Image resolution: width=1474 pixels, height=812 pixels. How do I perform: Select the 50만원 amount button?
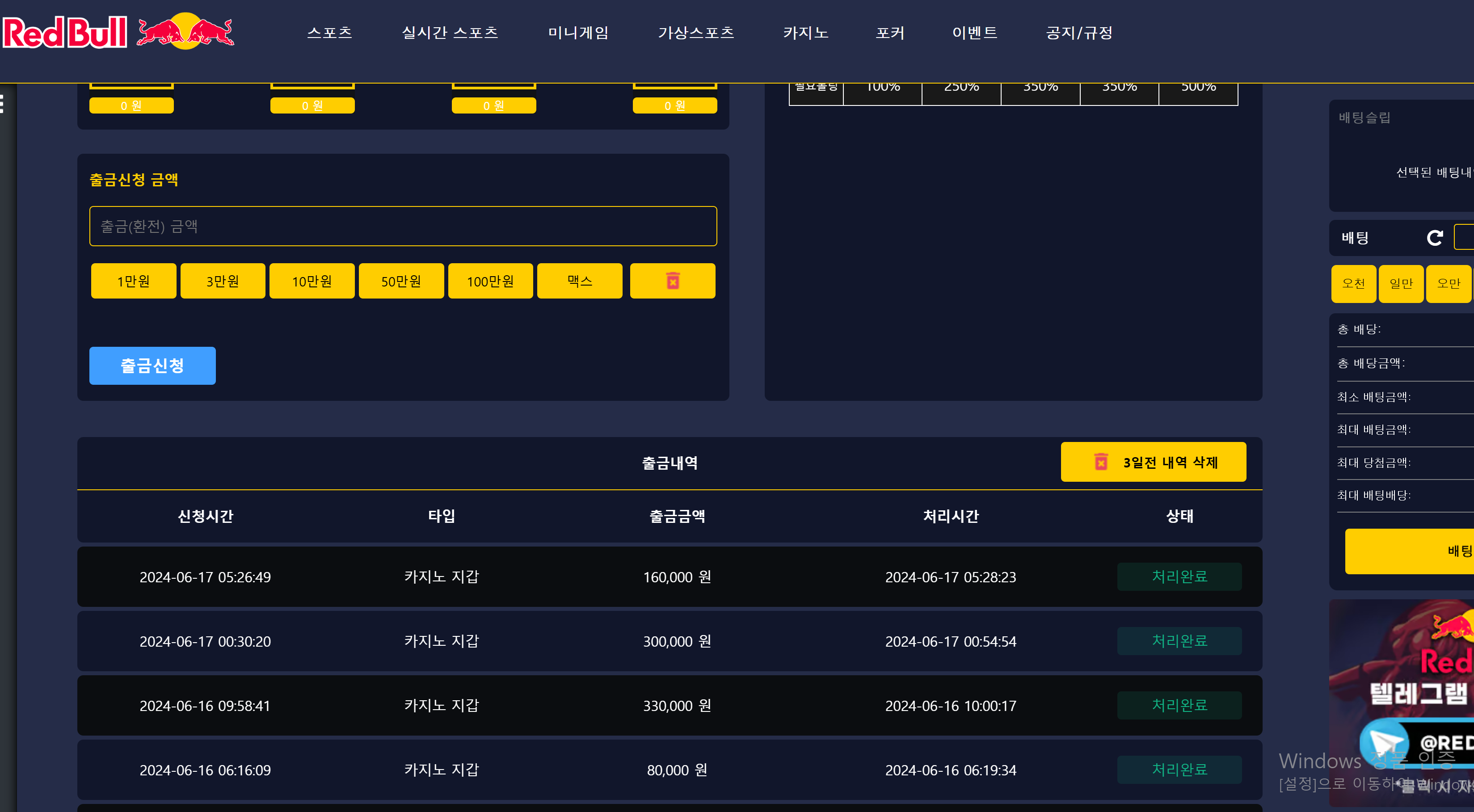point(401,281)
